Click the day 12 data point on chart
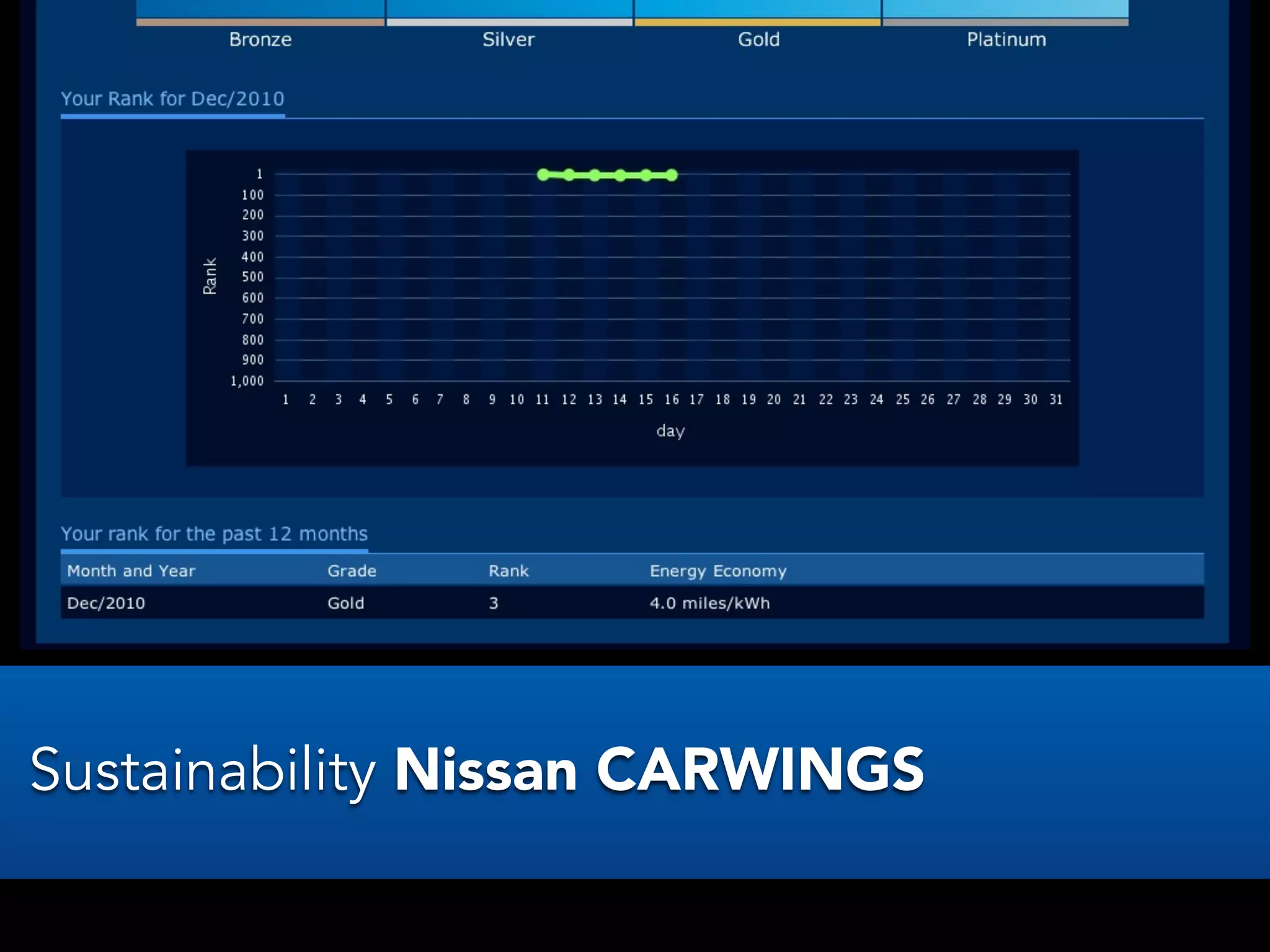The height and width of the screenshot is (952, 1270). pos(569,175)
